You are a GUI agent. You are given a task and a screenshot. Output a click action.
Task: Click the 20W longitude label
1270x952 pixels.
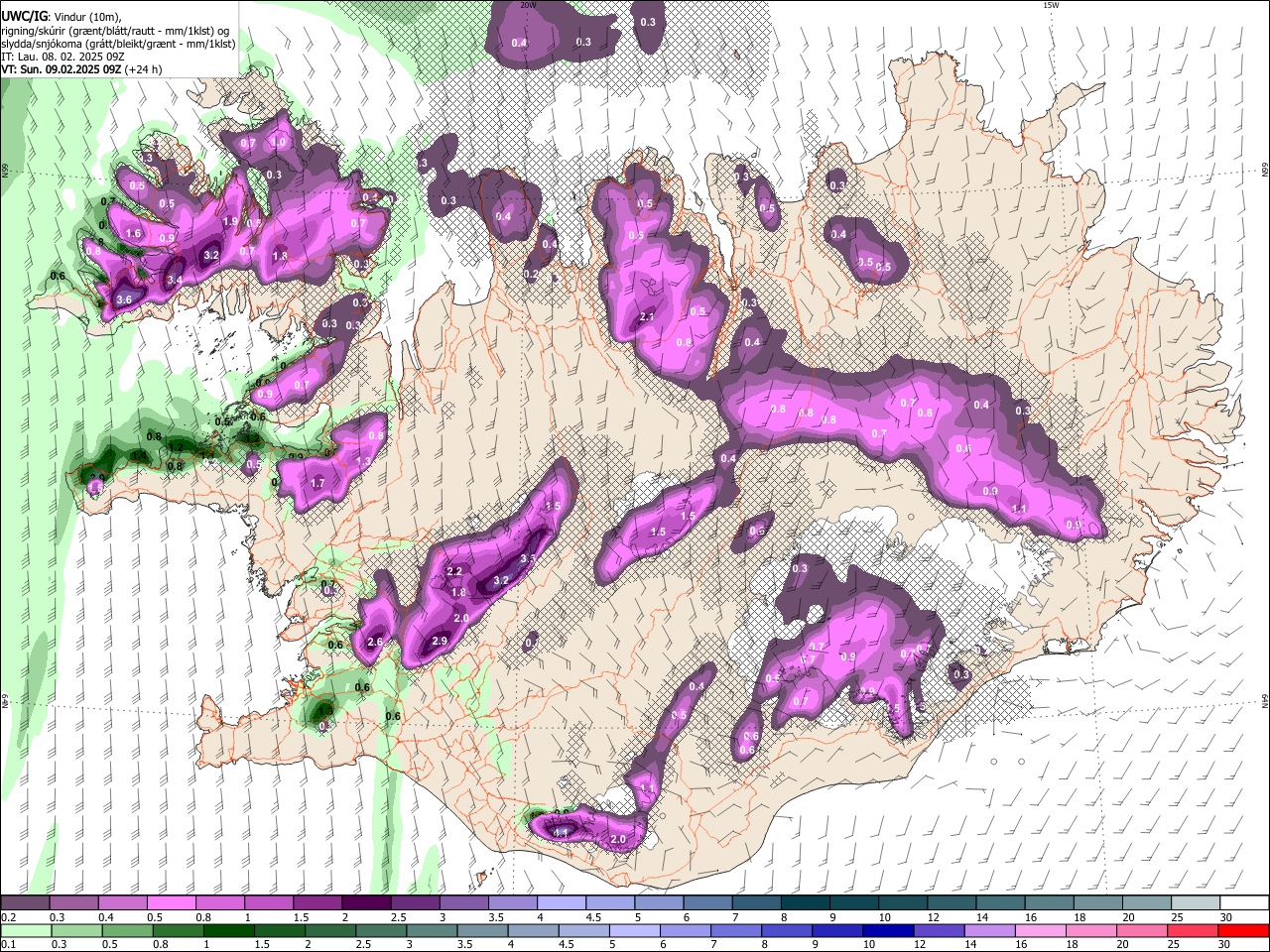coord(529,6)
